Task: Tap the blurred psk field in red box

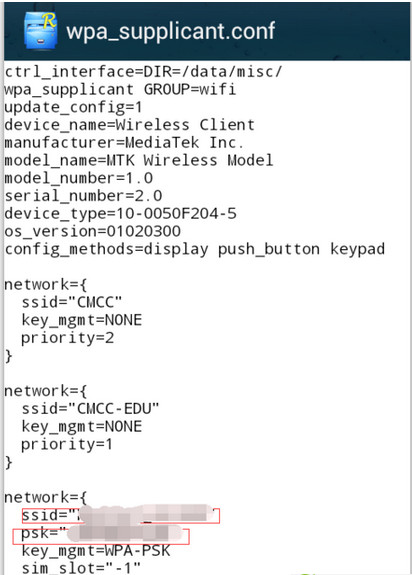Action: coord(101,536)
